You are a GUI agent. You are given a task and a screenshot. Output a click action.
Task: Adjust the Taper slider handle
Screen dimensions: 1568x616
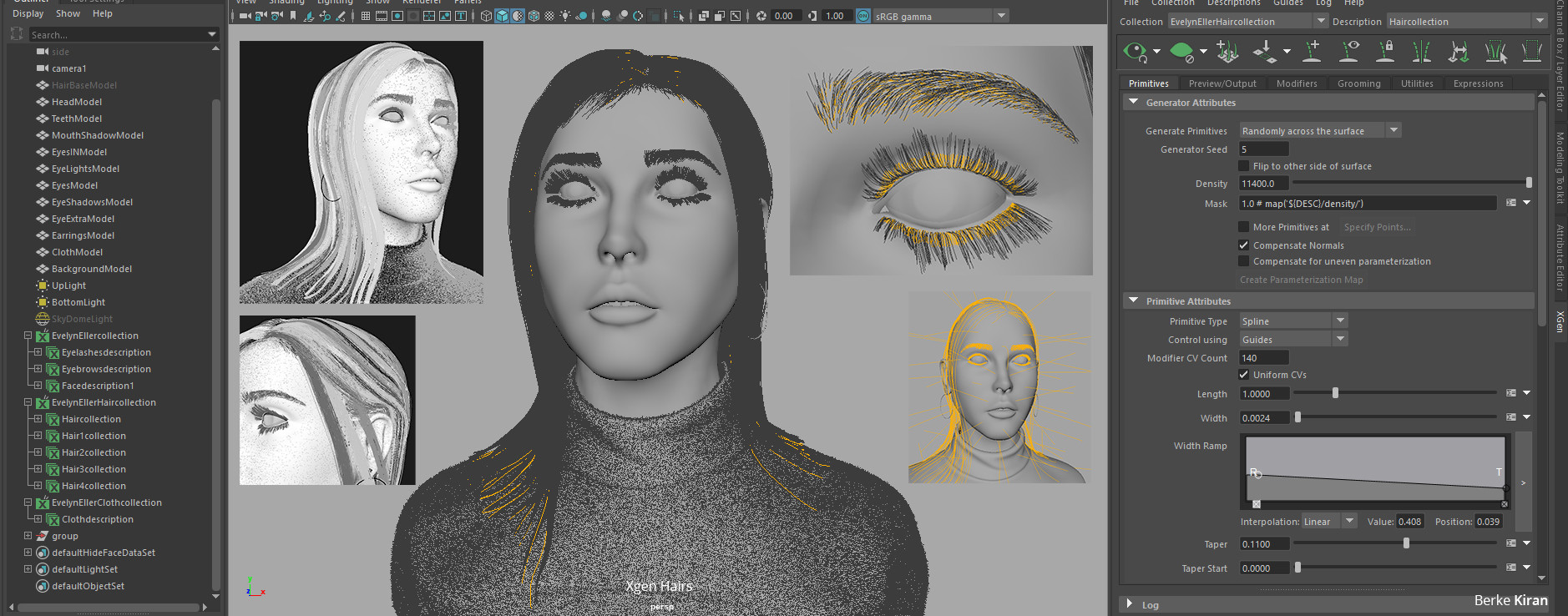tap(1406, 543)
